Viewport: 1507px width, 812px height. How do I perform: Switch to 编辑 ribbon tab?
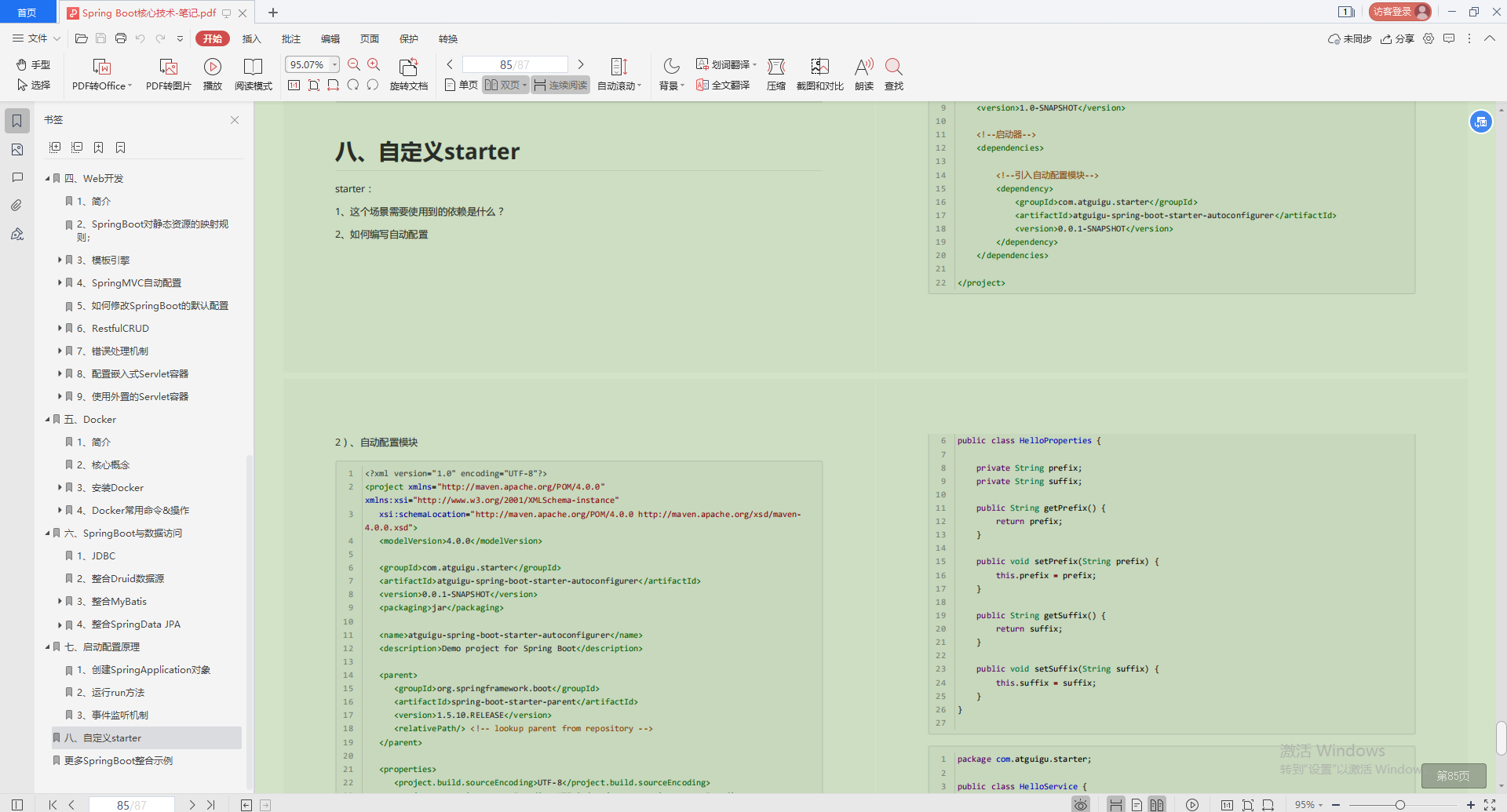tap(330, 38)
